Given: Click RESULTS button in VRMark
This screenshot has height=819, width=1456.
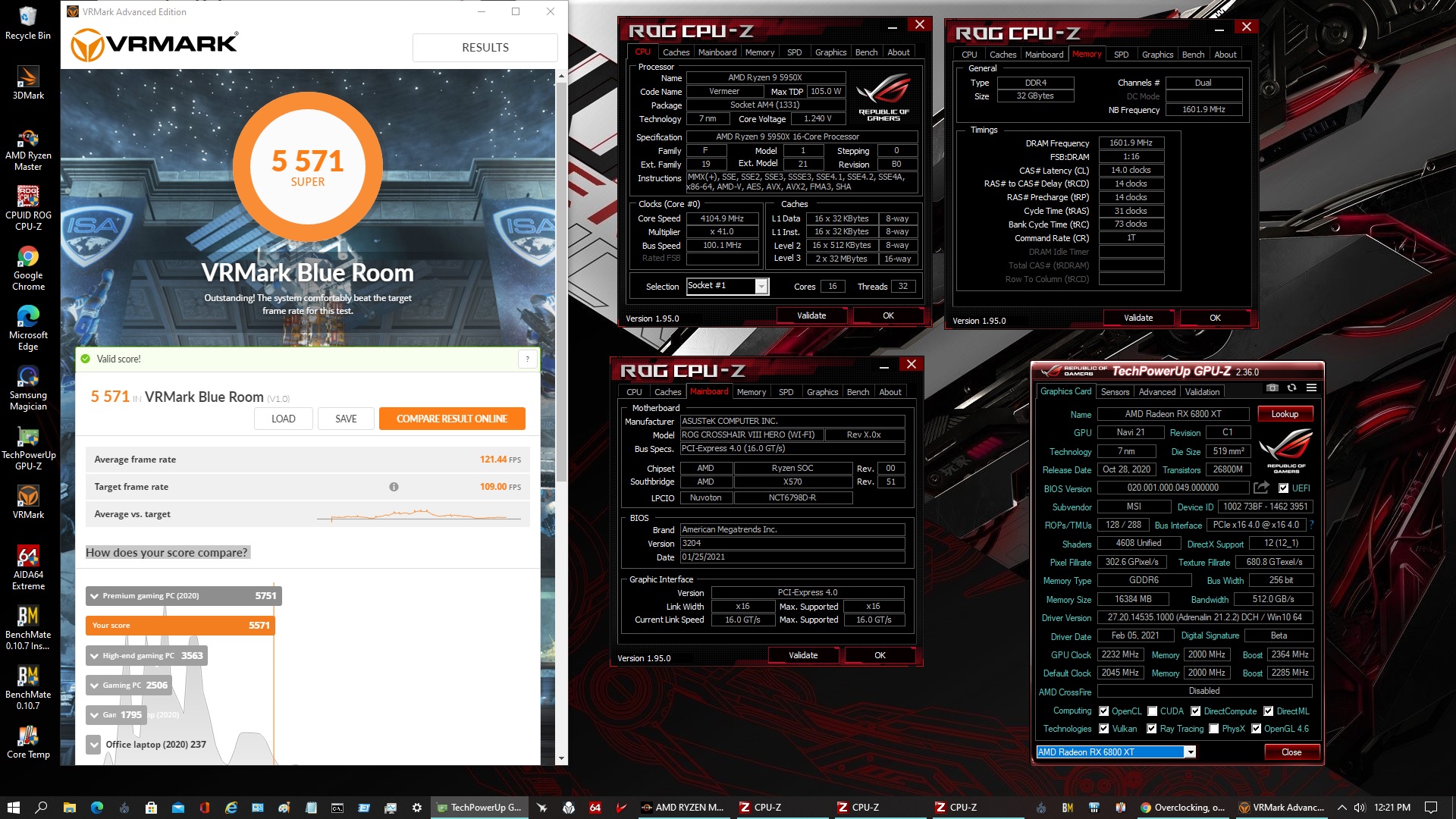Looking at the screenshot, I should (485, 47).
